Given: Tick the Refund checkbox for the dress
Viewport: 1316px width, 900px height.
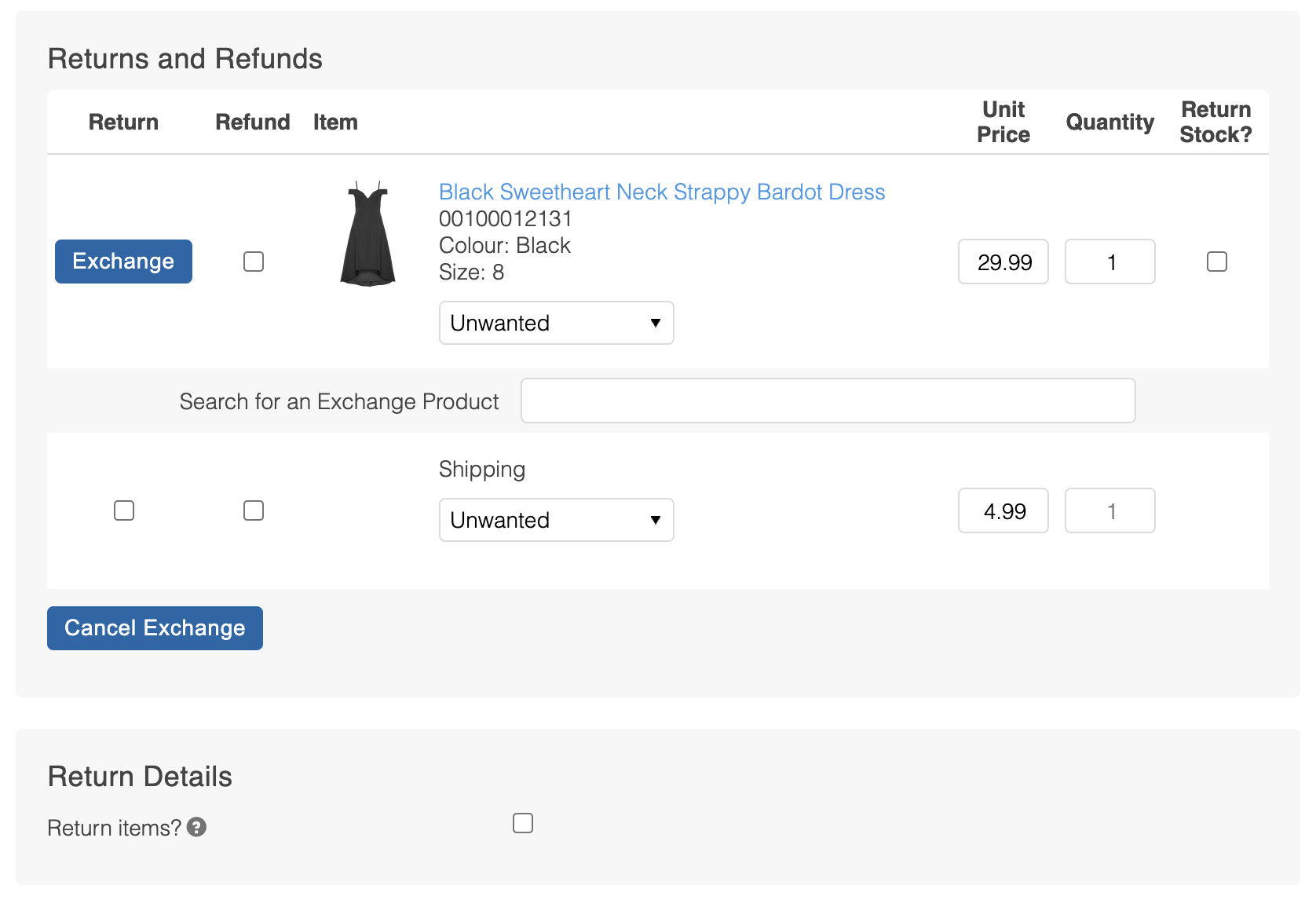Looking at the screenshot, I should (x=254, y=262).
